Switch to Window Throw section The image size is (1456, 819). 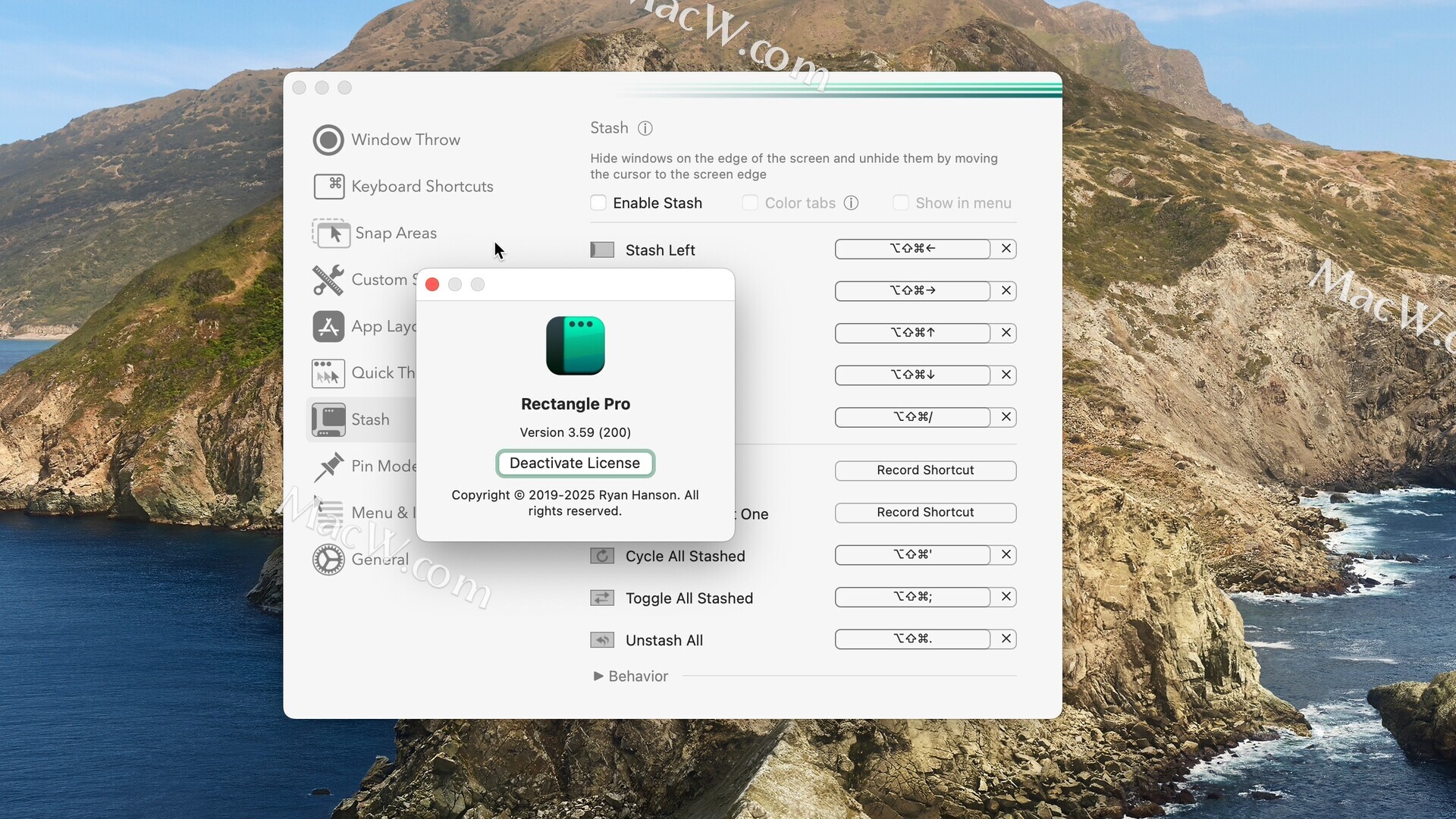(x=406, y=140)
